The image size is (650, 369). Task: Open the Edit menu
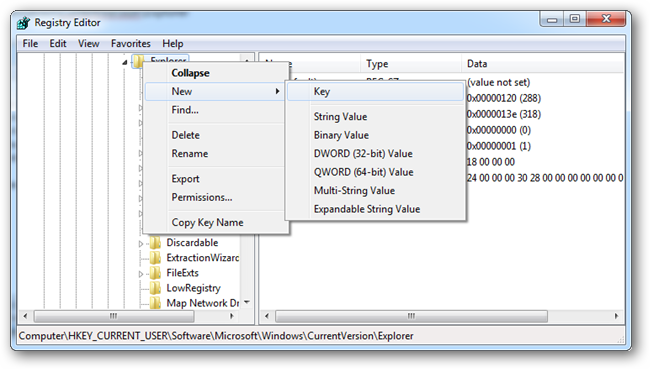58,44
